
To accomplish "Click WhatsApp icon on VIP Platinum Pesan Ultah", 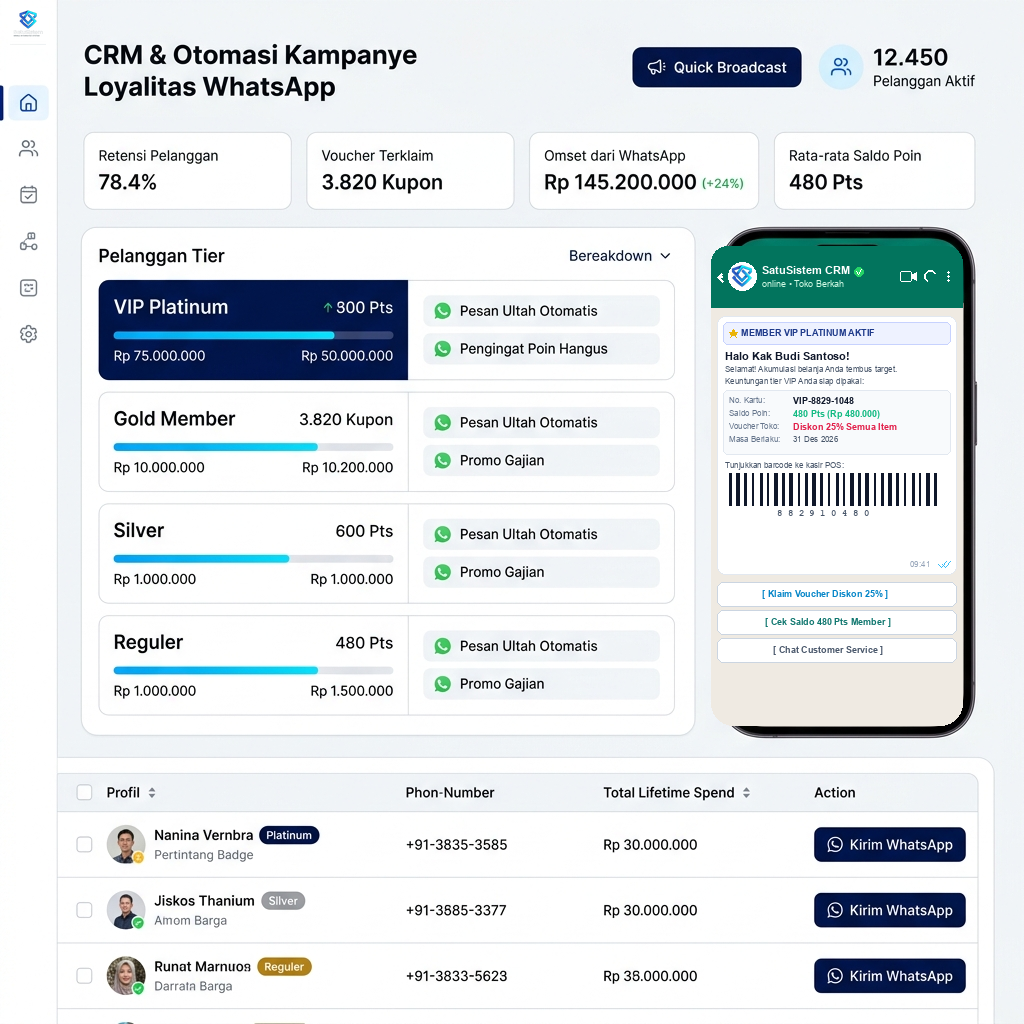I will coord(443,311).
